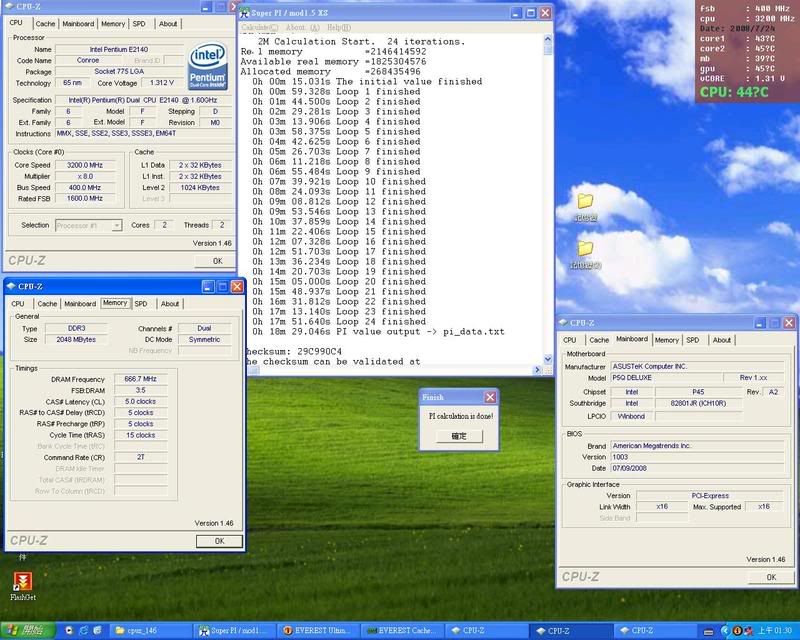Click the tray icon beside the clock
Screen dimensions: 800x640
tap(747, 631)
